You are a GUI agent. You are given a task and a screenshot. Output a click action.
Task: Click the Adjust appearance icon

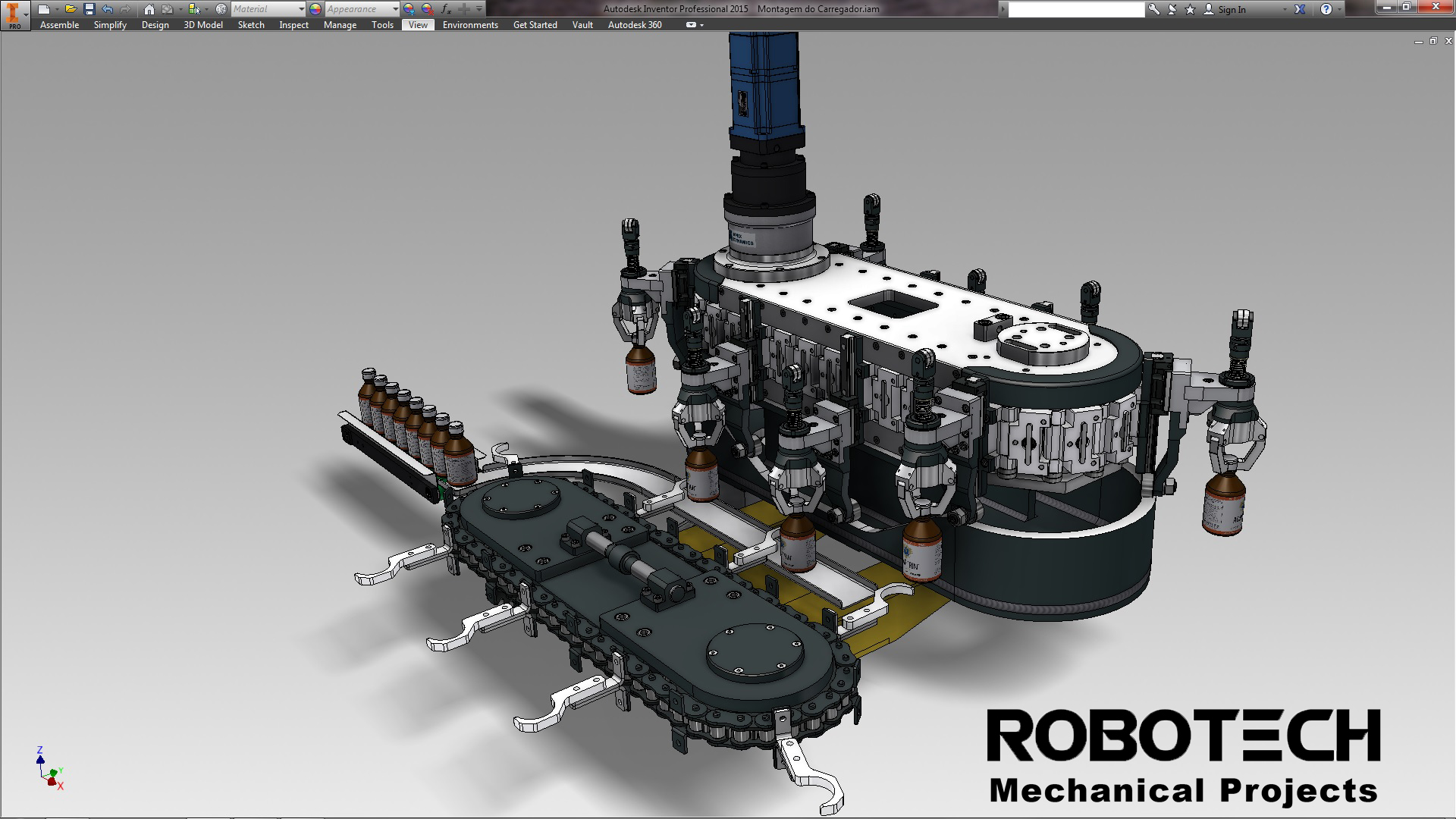(x=409, y=9)
